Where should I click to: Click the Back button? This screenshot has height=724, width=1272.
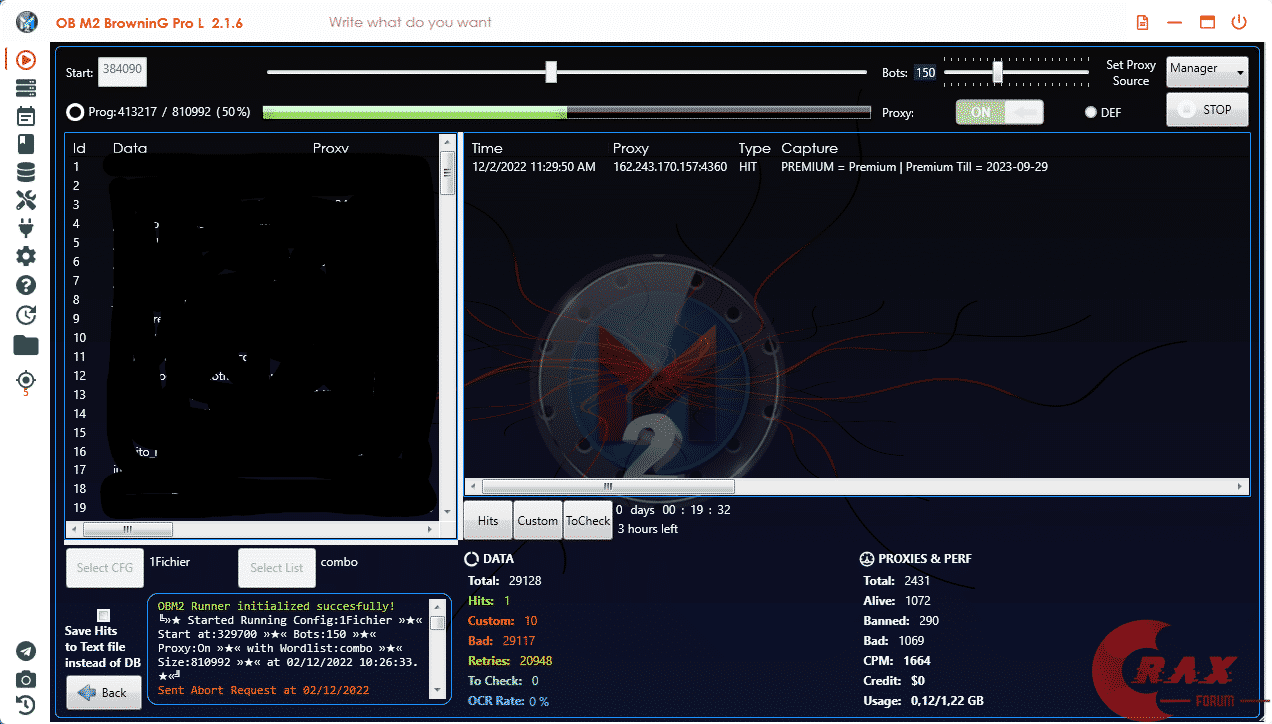click(x=104, y=693)
